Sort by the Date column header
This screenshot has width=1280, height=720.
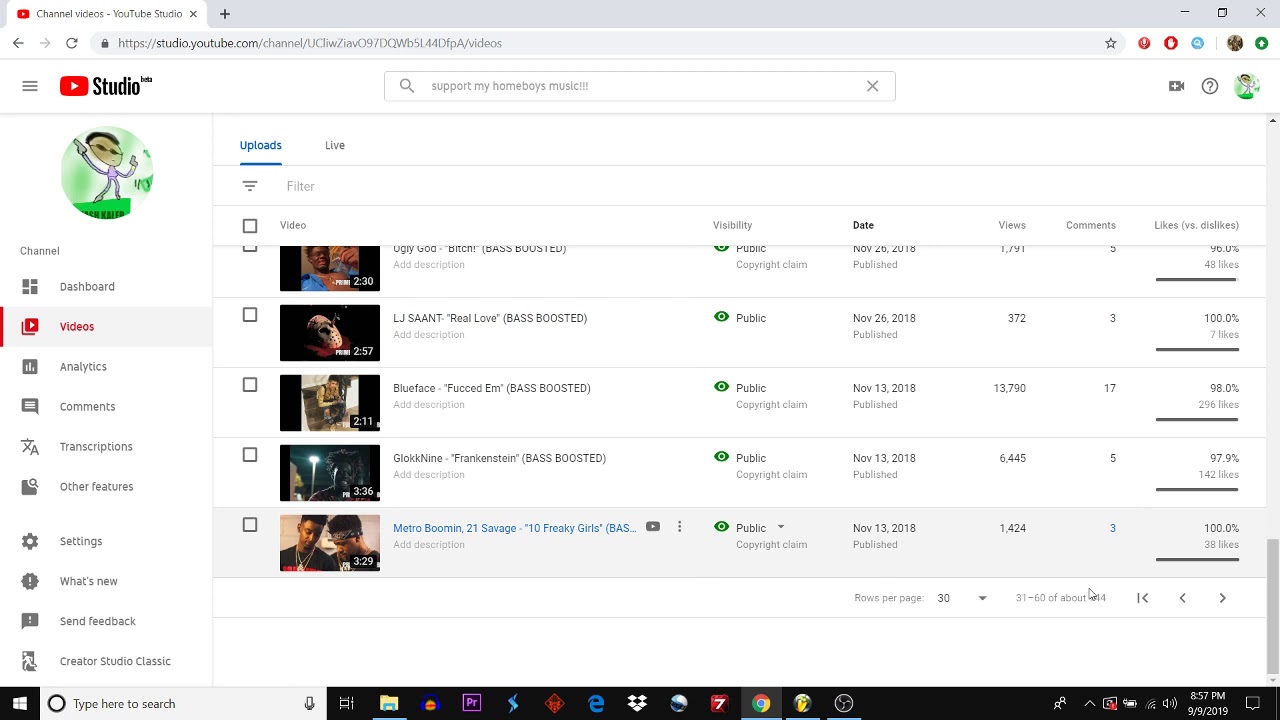tap(863, 226)
